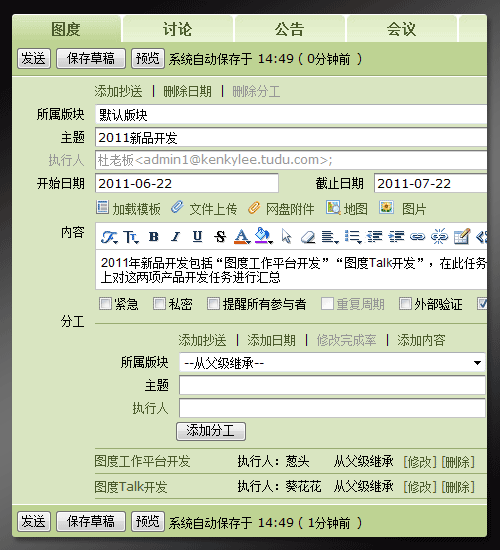Viewport: 500px width, 550px height.
Task: Click 修改 for 图度工作平台开发 row
Action: 420,462
